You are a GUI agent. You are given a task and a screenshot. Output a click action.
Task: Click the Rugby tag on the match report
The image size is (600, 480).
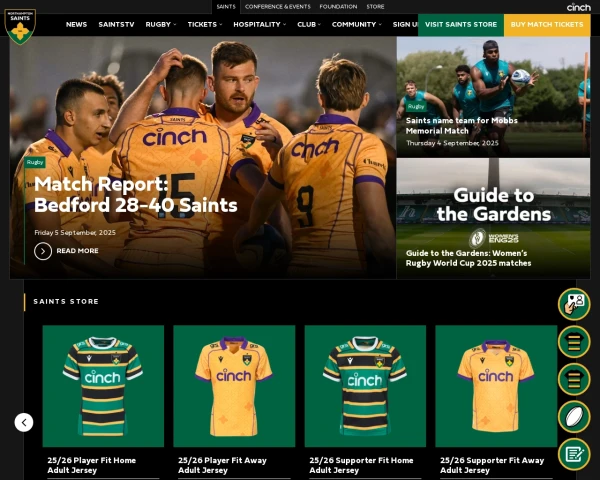point(35,162)
